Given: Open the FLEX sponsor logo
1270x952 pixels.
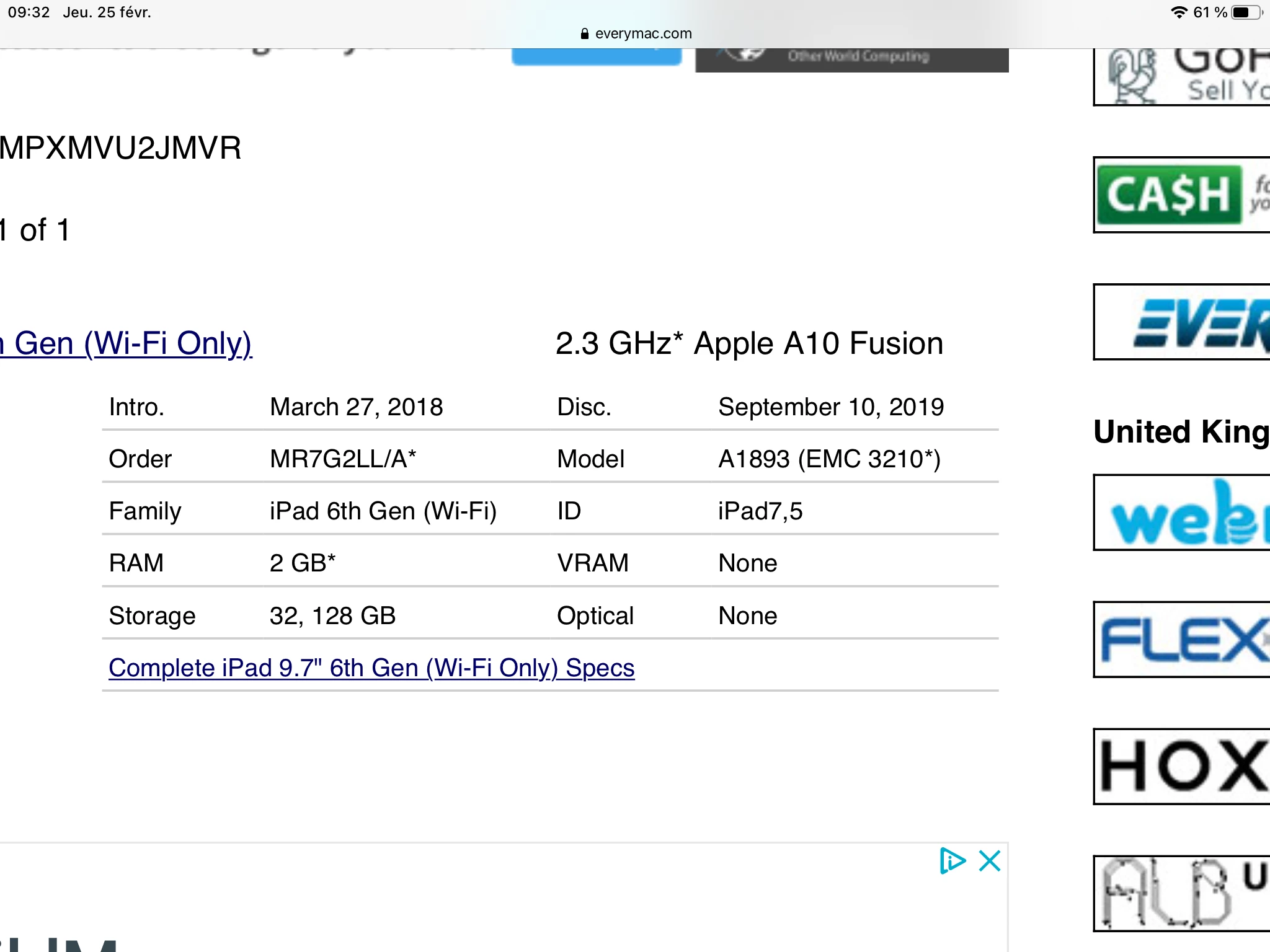Looking at the screenshot, I should [x=1181, y=640].
